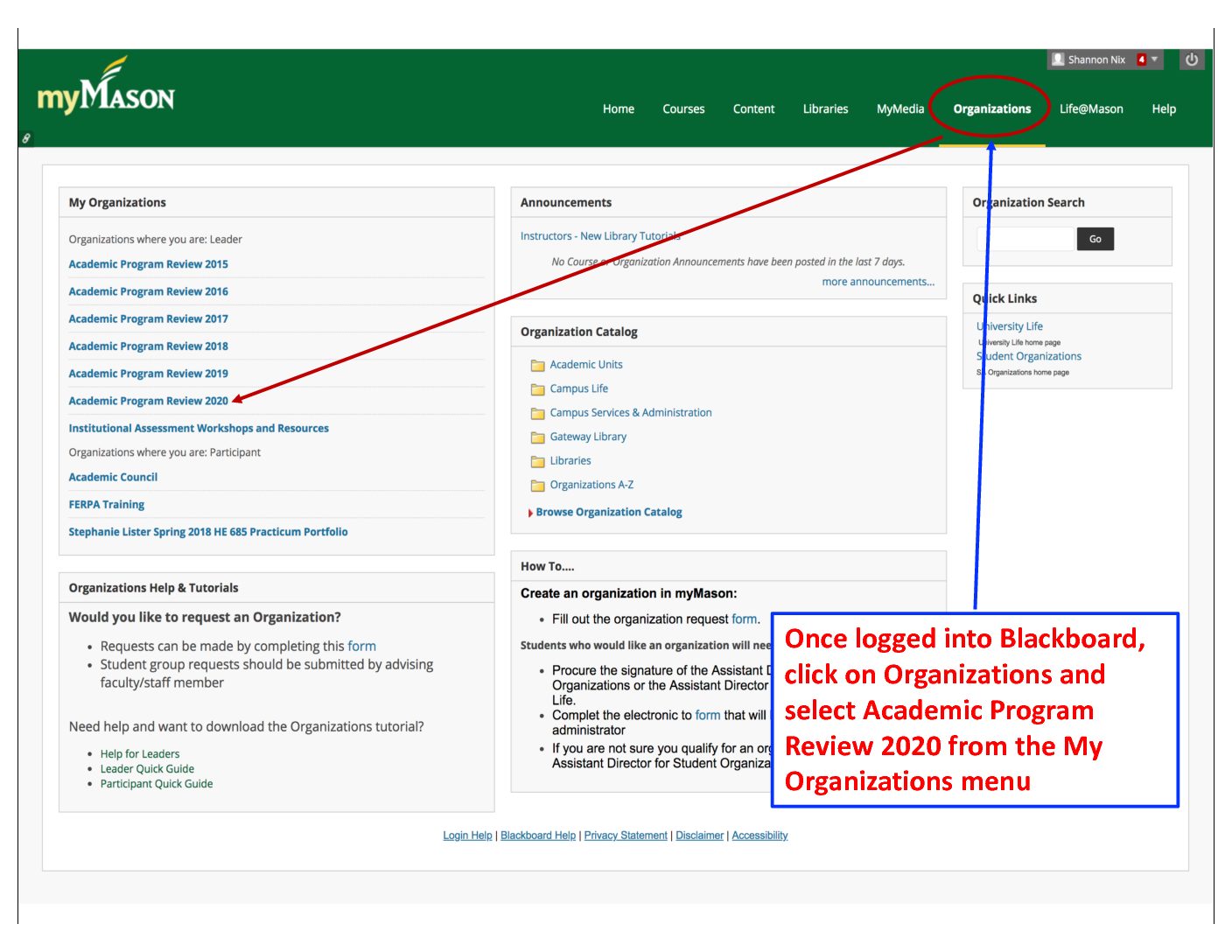Image resolution: width=1232 pixels, height=952 pixels.
Task: Open Academic Program Review 2017
Action: tap(148, 318)
